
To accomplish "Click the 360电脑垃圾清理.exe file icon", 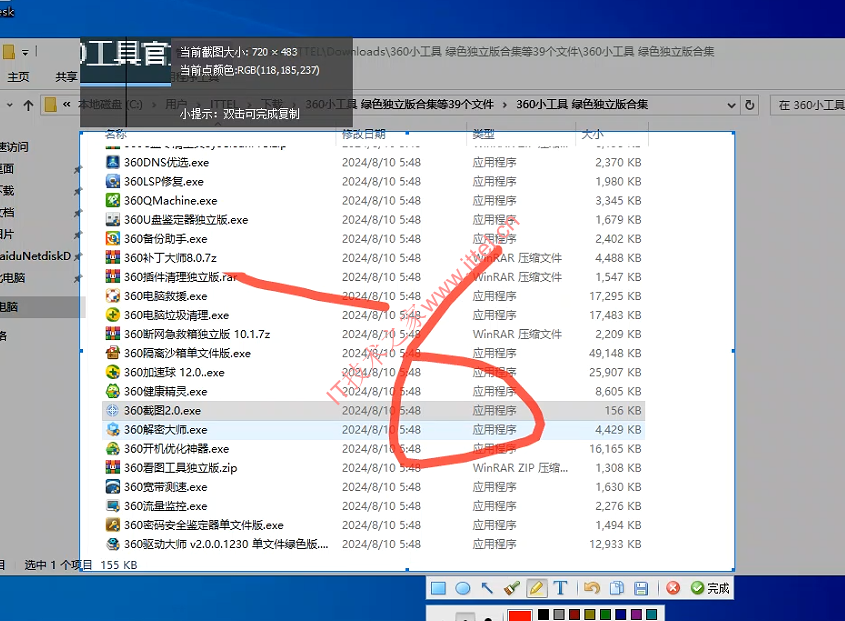I will pyautogui.click(x=113, y=315).
